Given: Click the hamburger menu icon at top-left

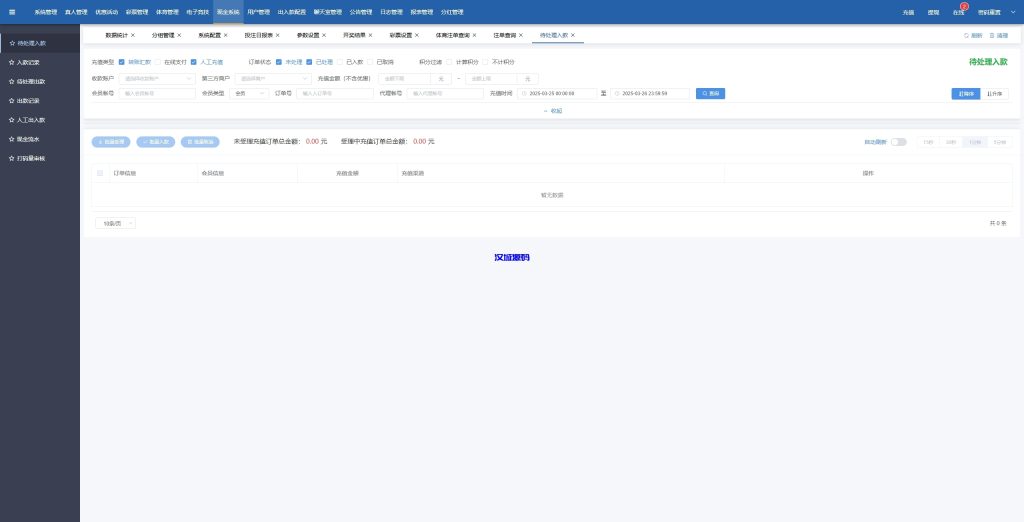Looking at the screenshot, I should click(12, 12).
